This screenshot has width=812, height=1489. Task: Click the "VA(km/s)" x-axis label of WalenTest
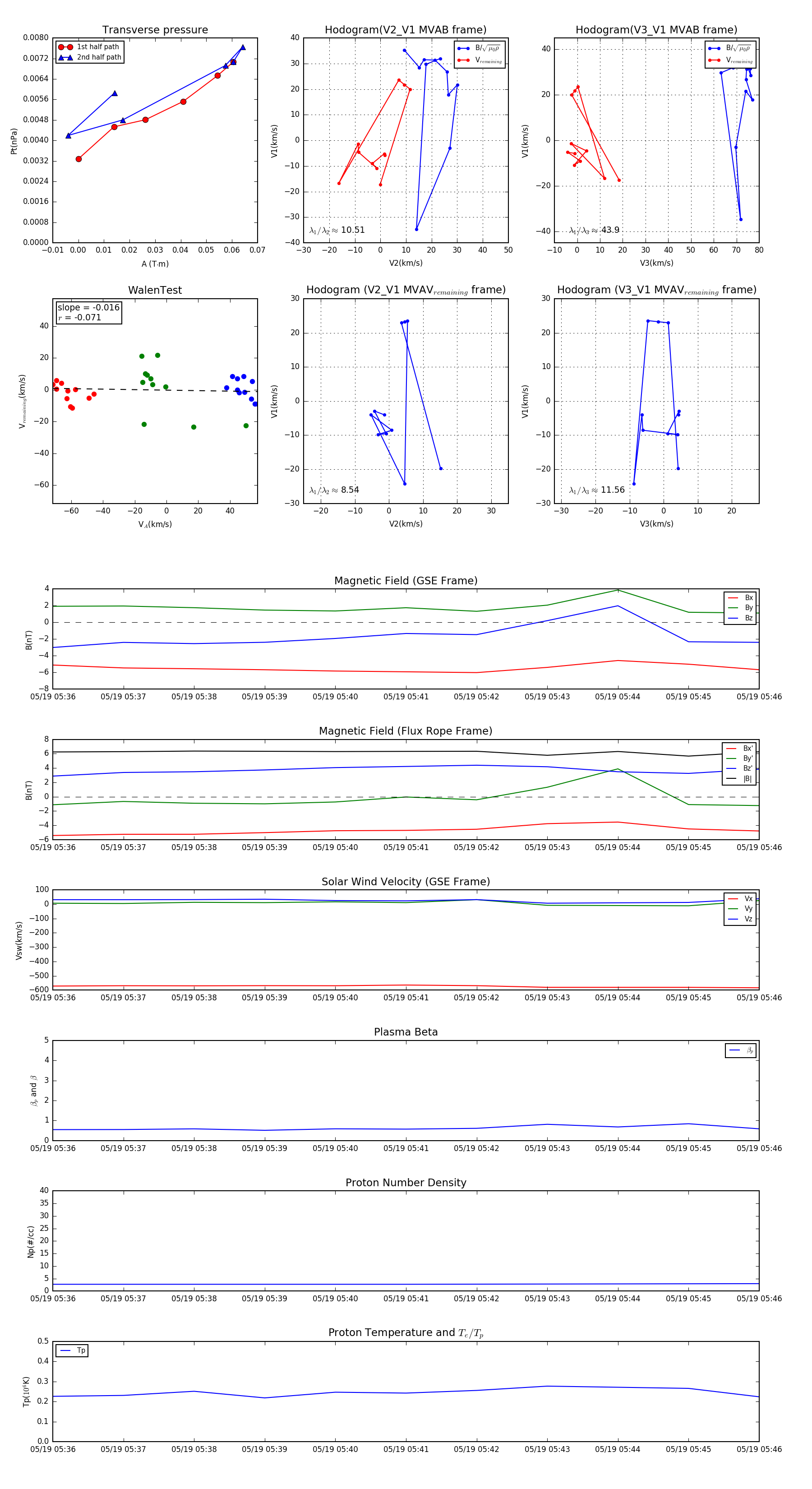coord(155,524)
